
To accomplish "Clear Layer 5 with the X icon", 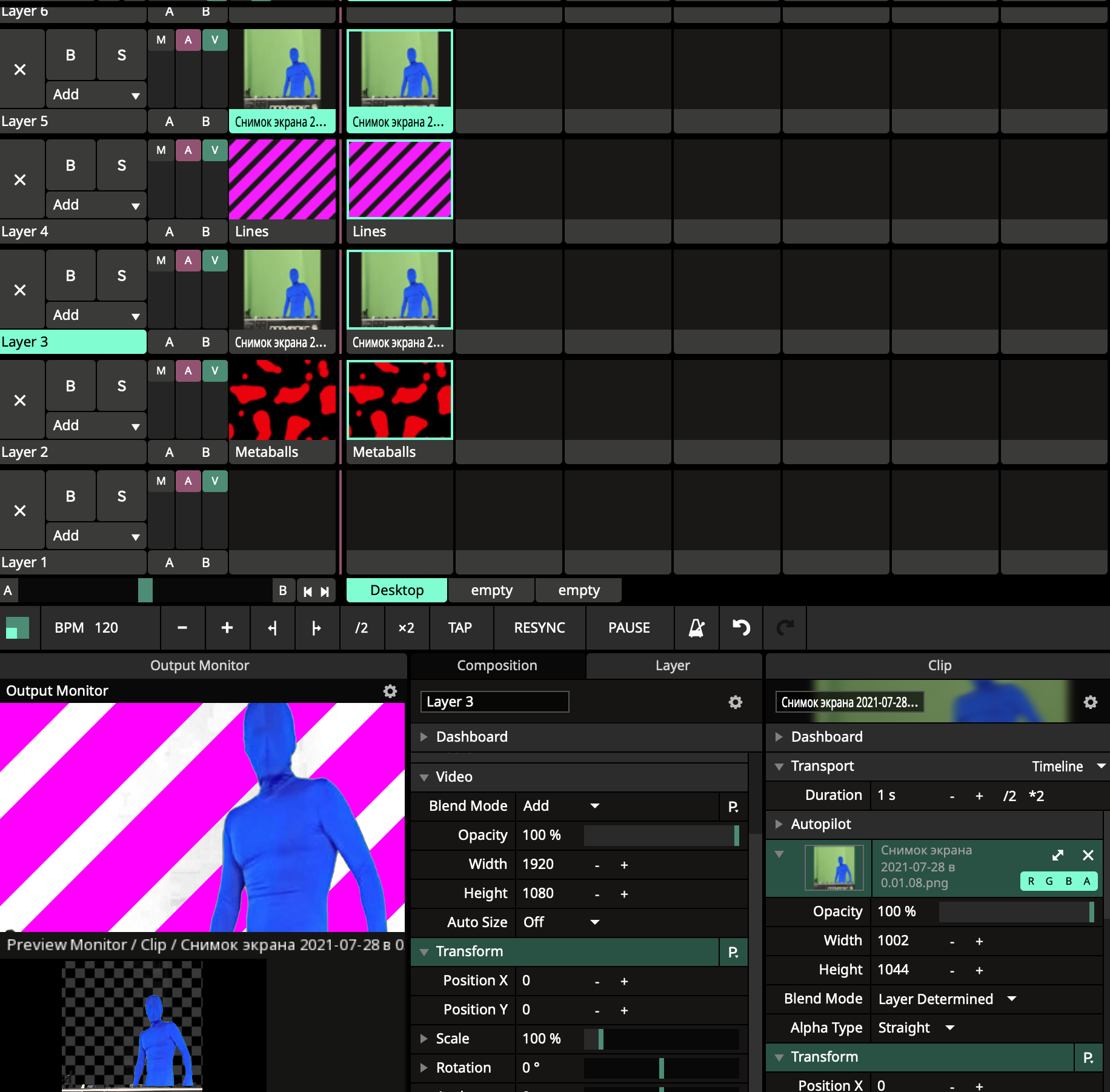I will point(20,70).
